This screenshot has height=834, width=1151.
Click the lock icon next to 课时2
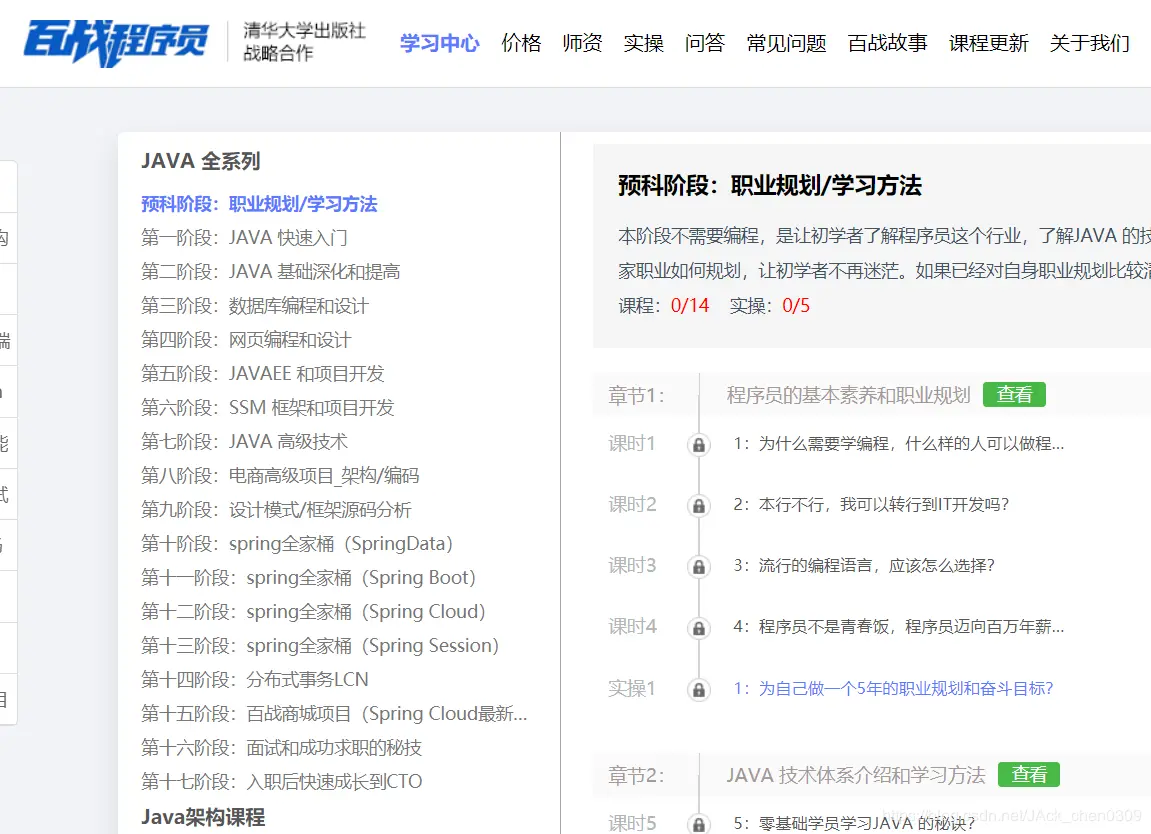click(x=698, y=506)
